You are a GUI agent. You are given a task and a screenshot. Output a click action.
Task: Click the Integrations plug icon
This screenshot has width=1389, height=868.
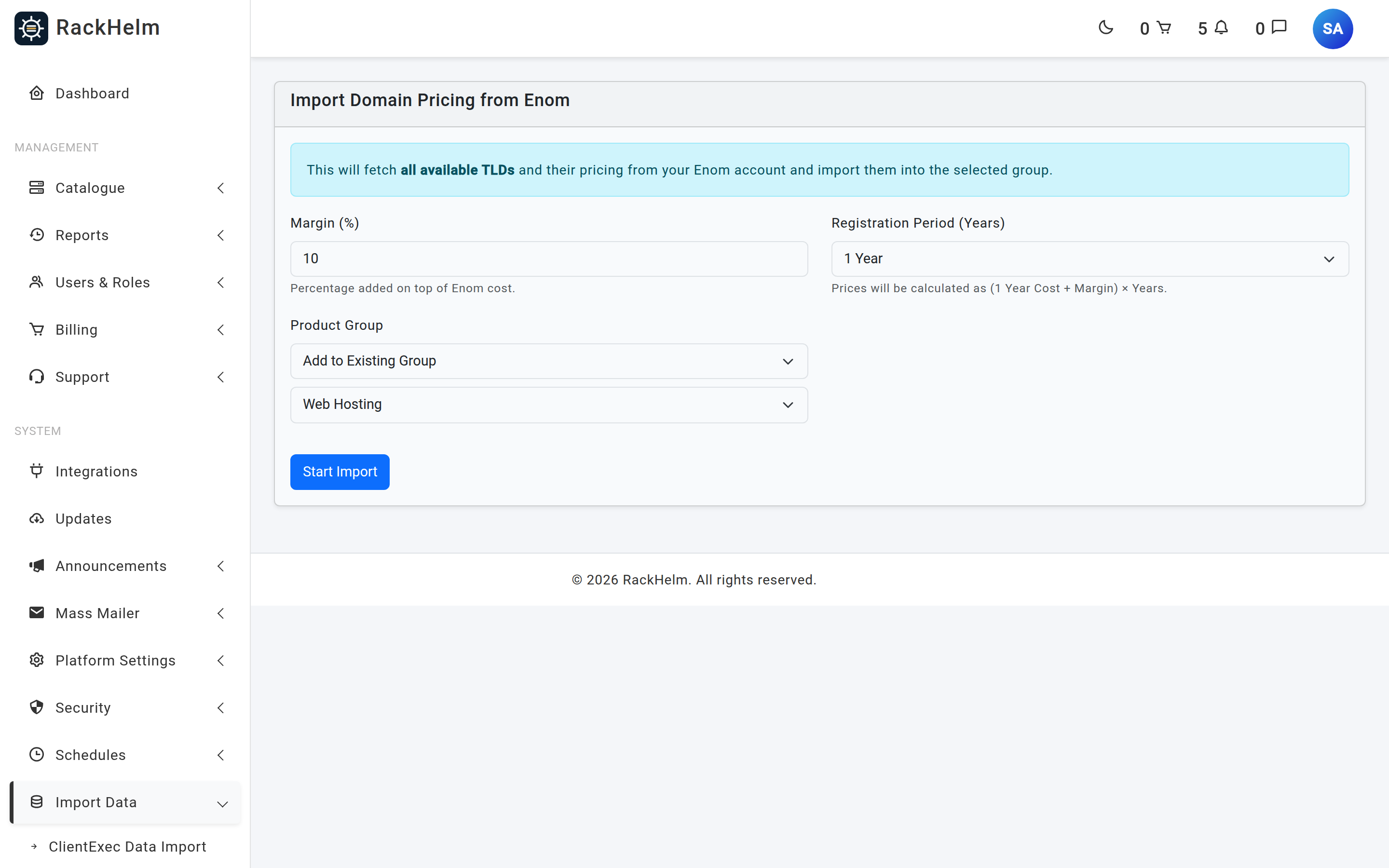pos(37,471)
